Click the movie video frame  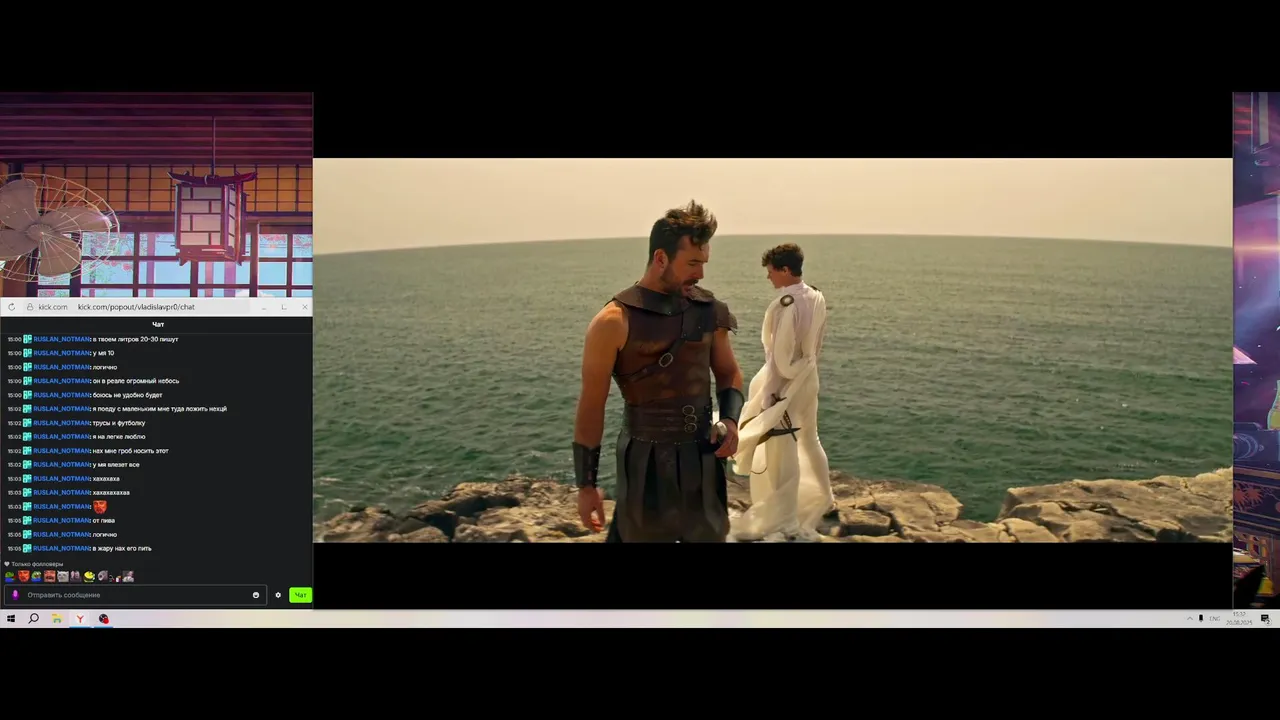[772, 350]
